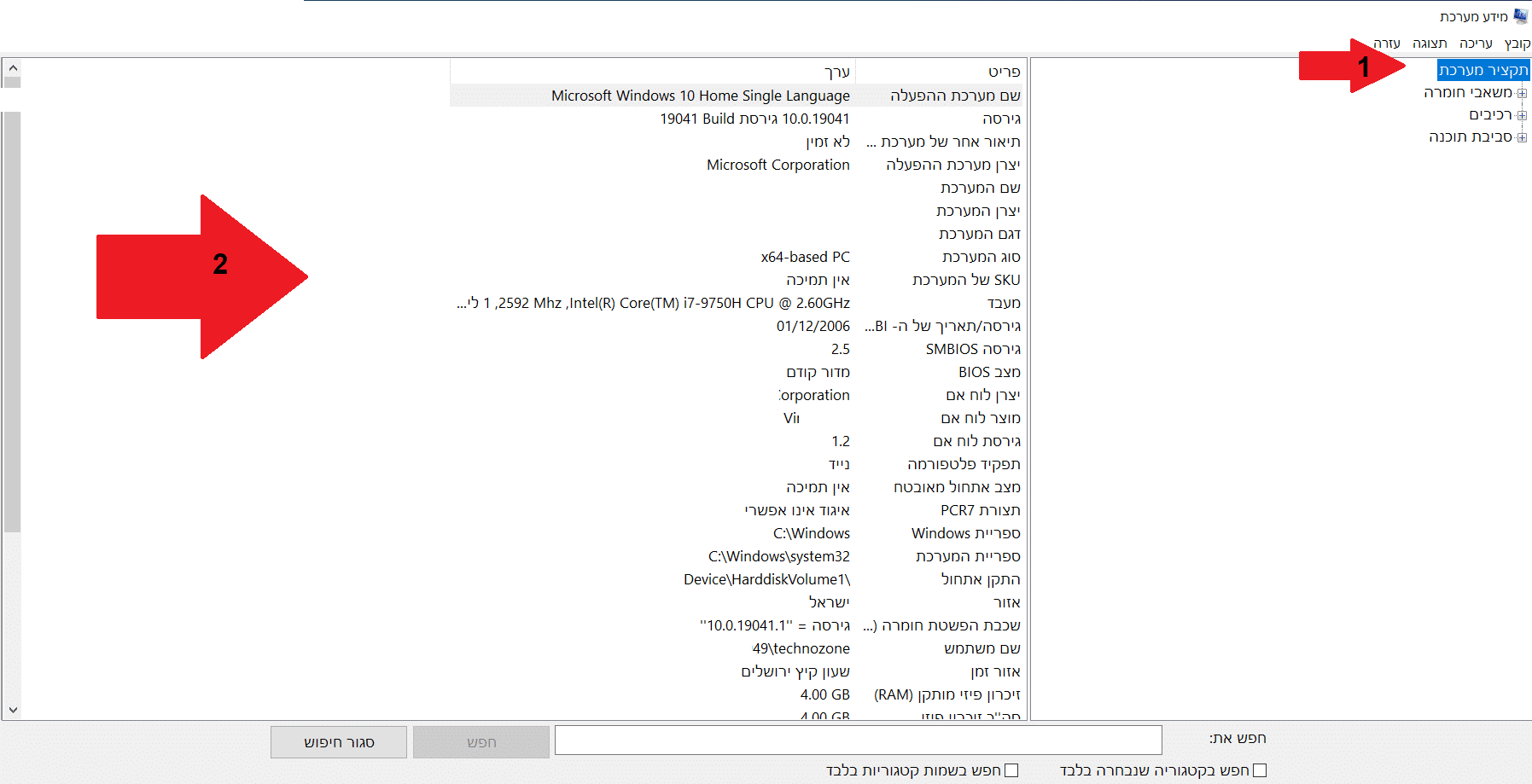The image size is (1532, 784).
Task: Click the System Information icon in title bar
Action: (1521, 16)
